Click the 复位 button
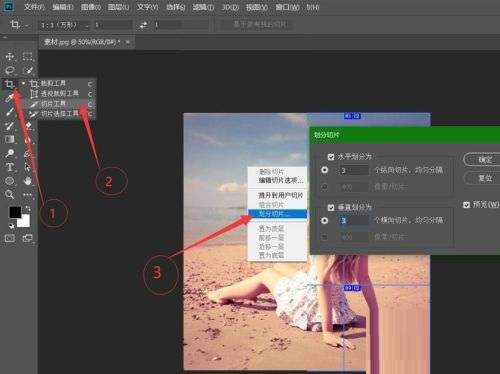Image resolution: width=500 pixels, height=374 pixels. [483, 178]
